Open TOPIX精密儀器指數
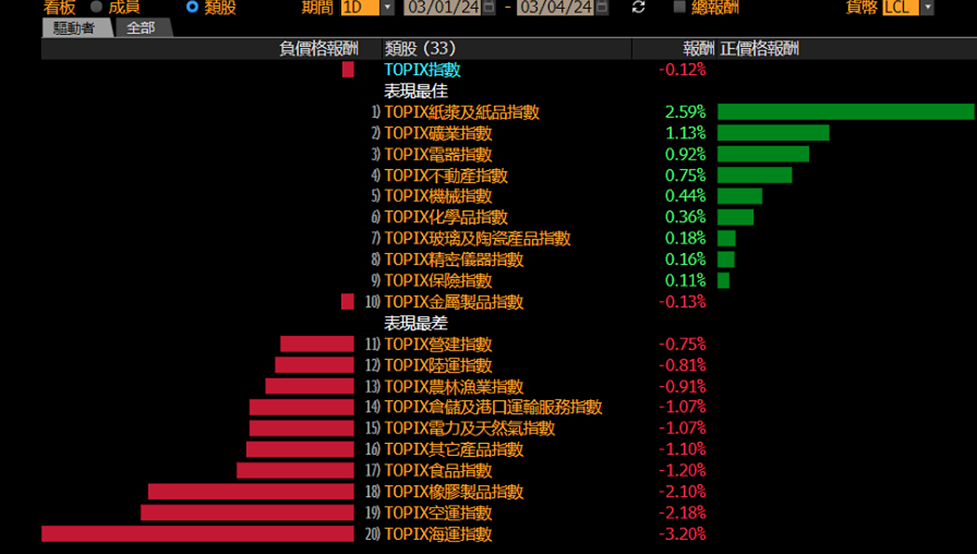This screenshot has height=554, width=977. point(454,260)
